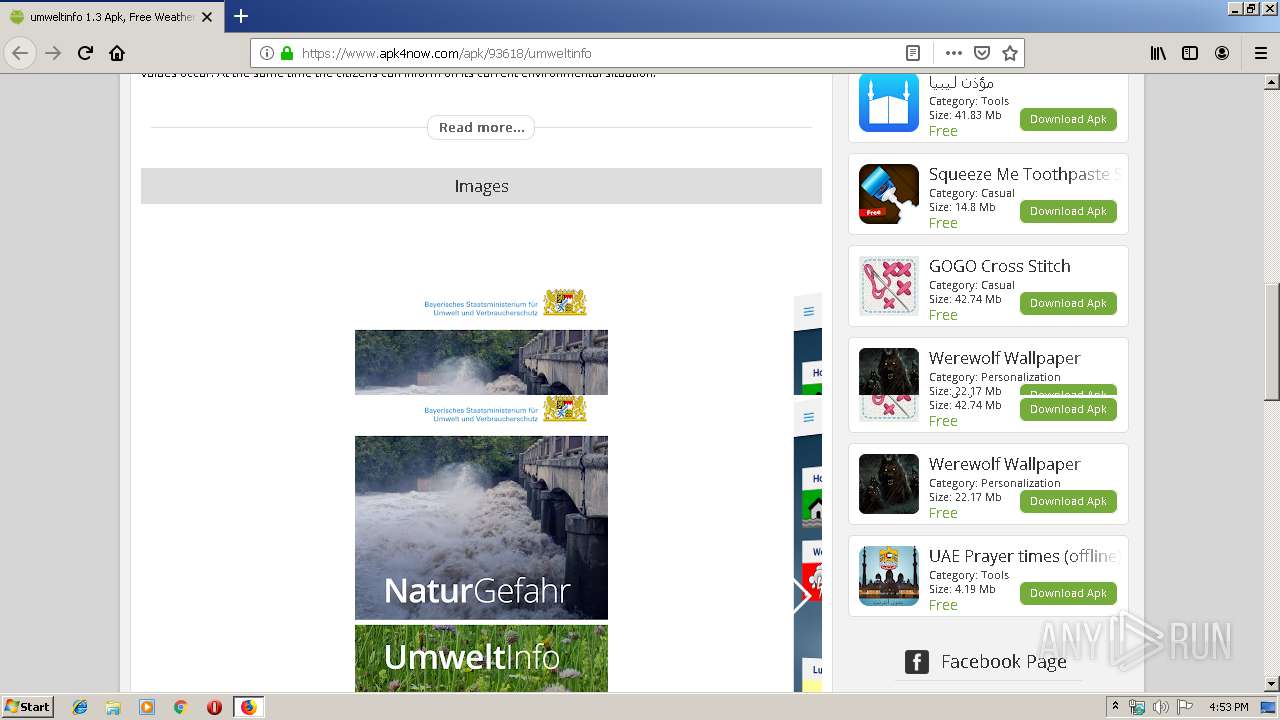Click the Images section header
This screenshot has height=720, width=1280.
coord(481,186)
